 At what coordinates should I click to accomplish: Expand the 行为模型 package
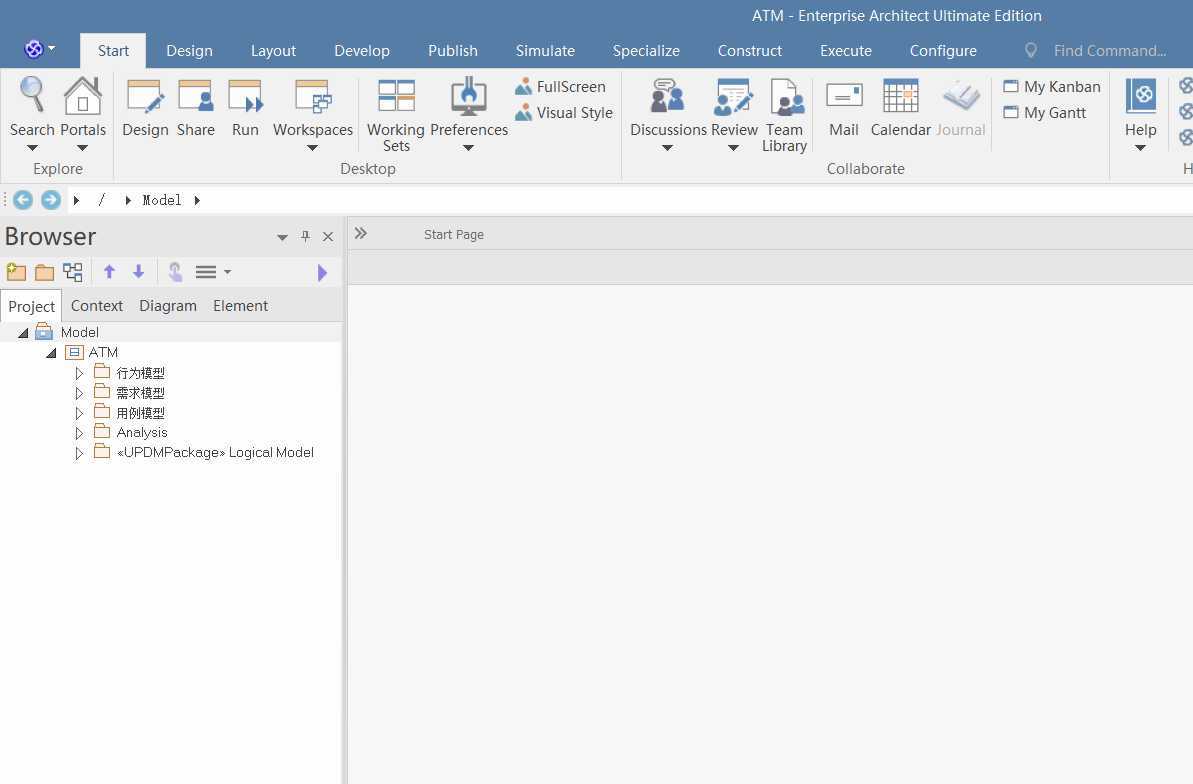pos(79,374)
